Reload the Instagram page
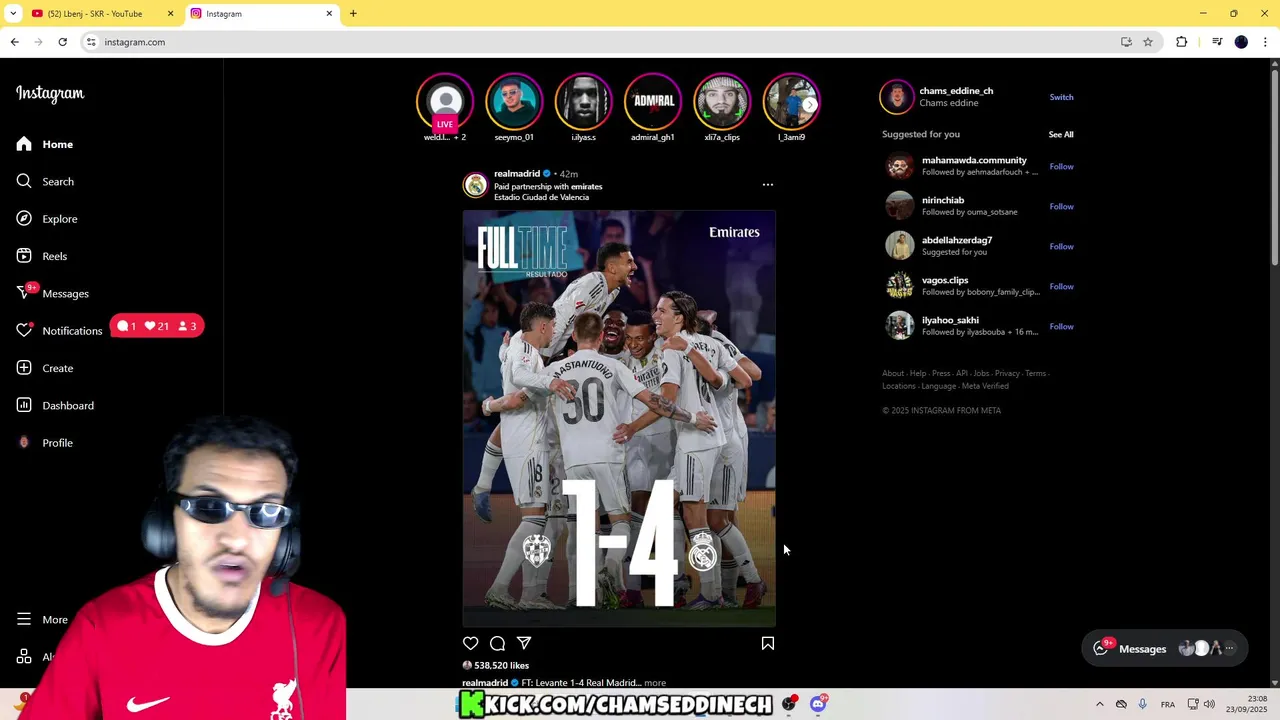Image resolution: width=1280 pixels, height=720 pixels. (62, 42)
